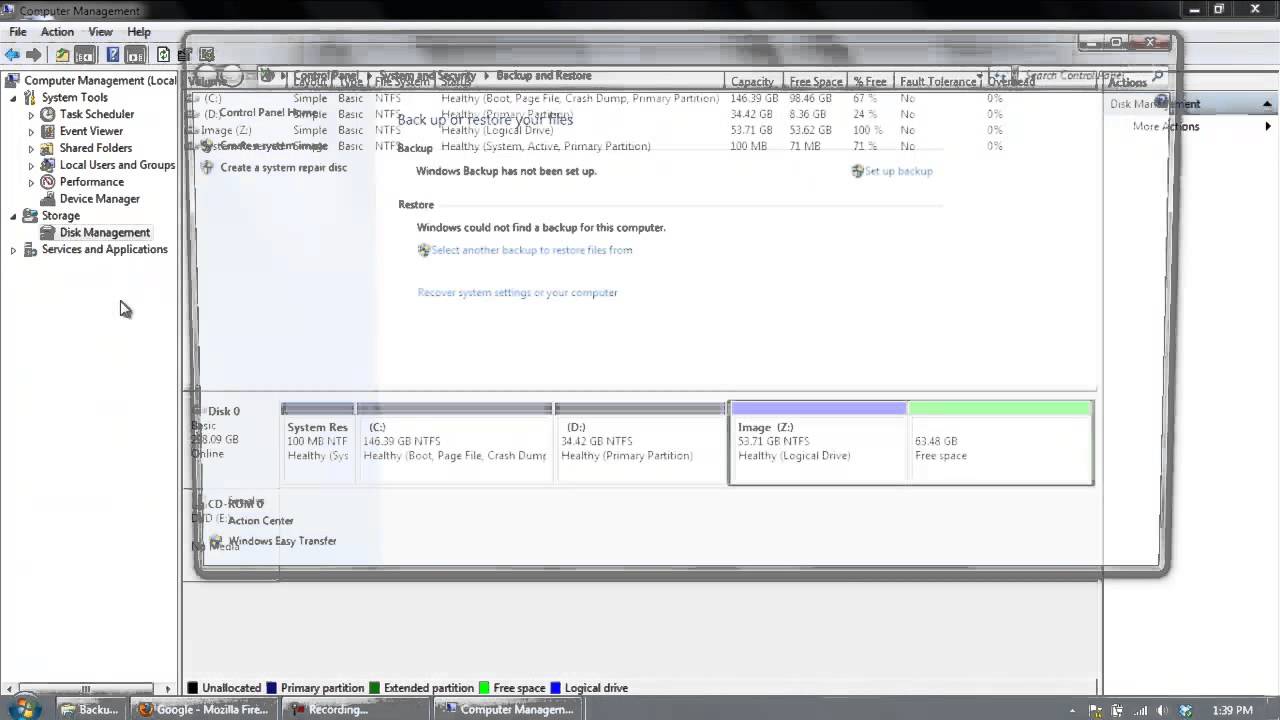This screenshot has width=1280, height=720.
Task: Select the (D:) 34.42 GB partition block
Action: (640, 442)
